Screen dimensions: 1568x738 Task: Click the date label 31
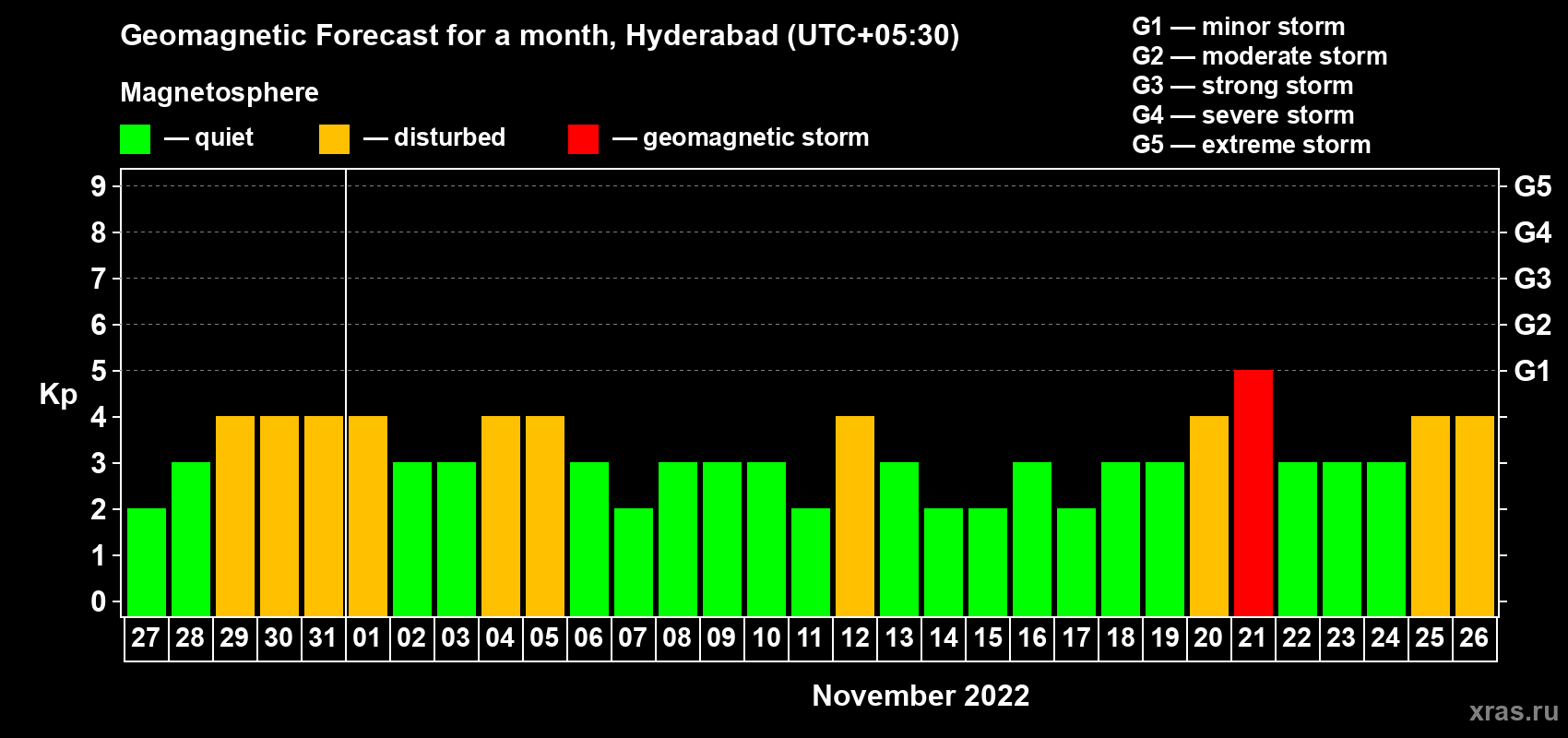click(x=323, y=637)
